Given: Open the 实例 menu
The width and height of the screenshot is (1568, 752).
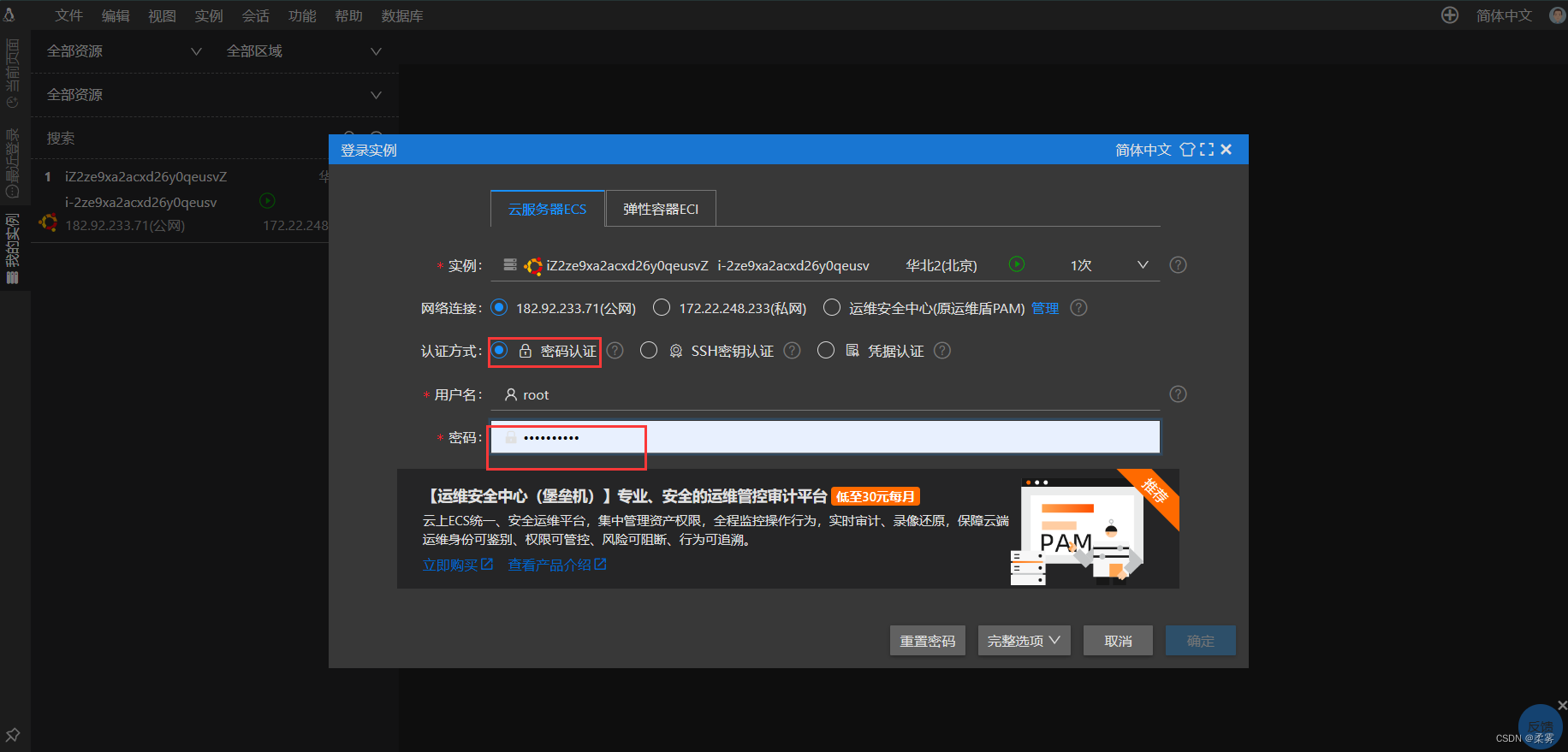Looking at the screenshot, I should point(208,15).
